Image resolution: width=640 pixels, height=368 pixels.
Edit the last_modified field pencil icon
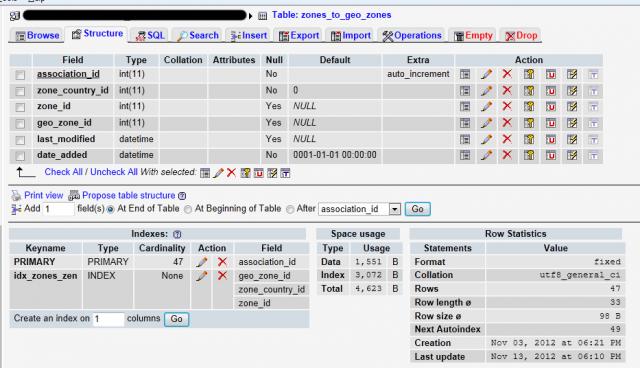pos(486,139)
